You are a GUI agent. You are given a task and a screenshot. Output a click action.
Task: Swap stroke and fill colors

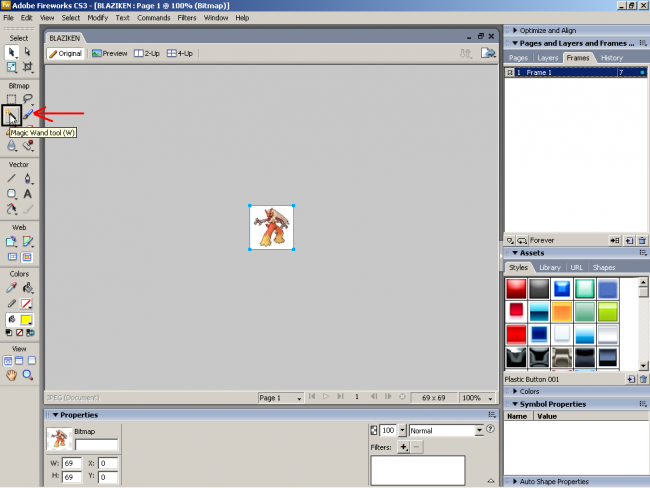tap(30, 333)
